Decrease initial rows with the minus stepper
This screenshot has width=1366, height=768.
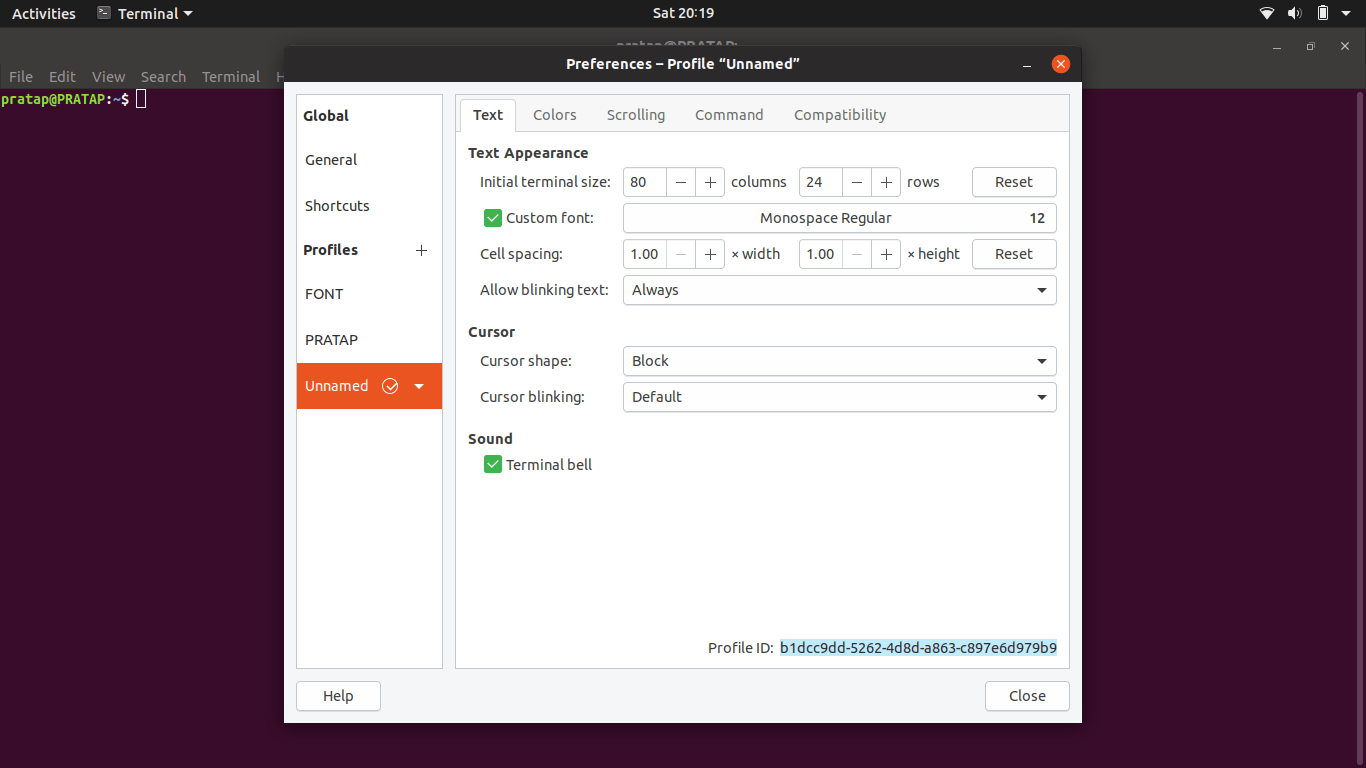[857, 182]
